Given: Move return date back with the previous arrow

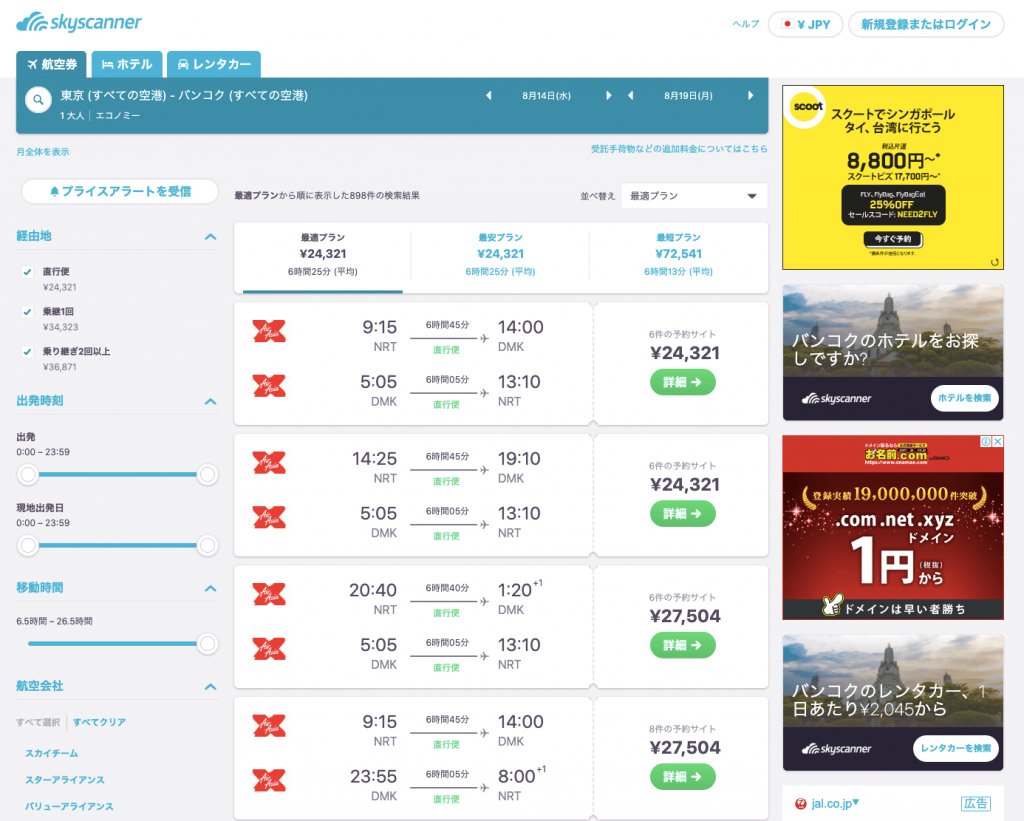Looking at the screenshot, I should pos(630,96).
